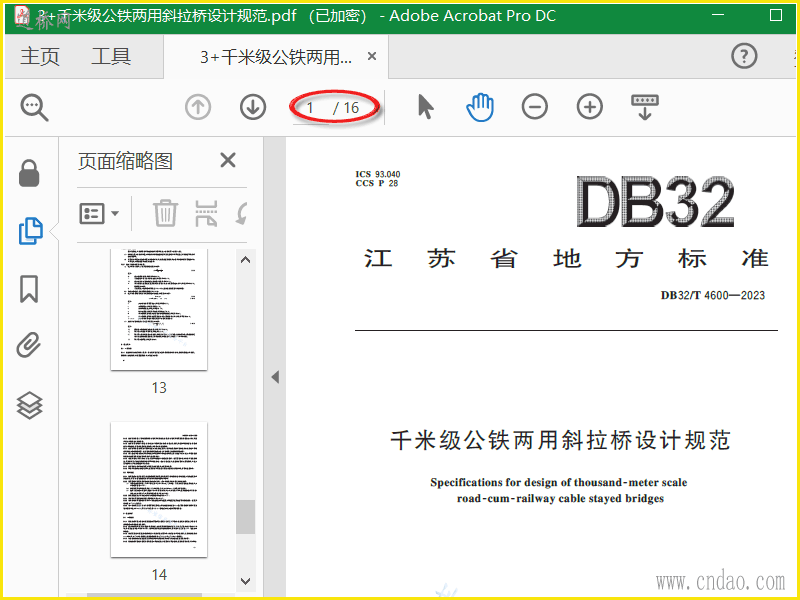Rotate pages with the partially visible rotate icon
This screenshot has width=800, height=600.
242,213
